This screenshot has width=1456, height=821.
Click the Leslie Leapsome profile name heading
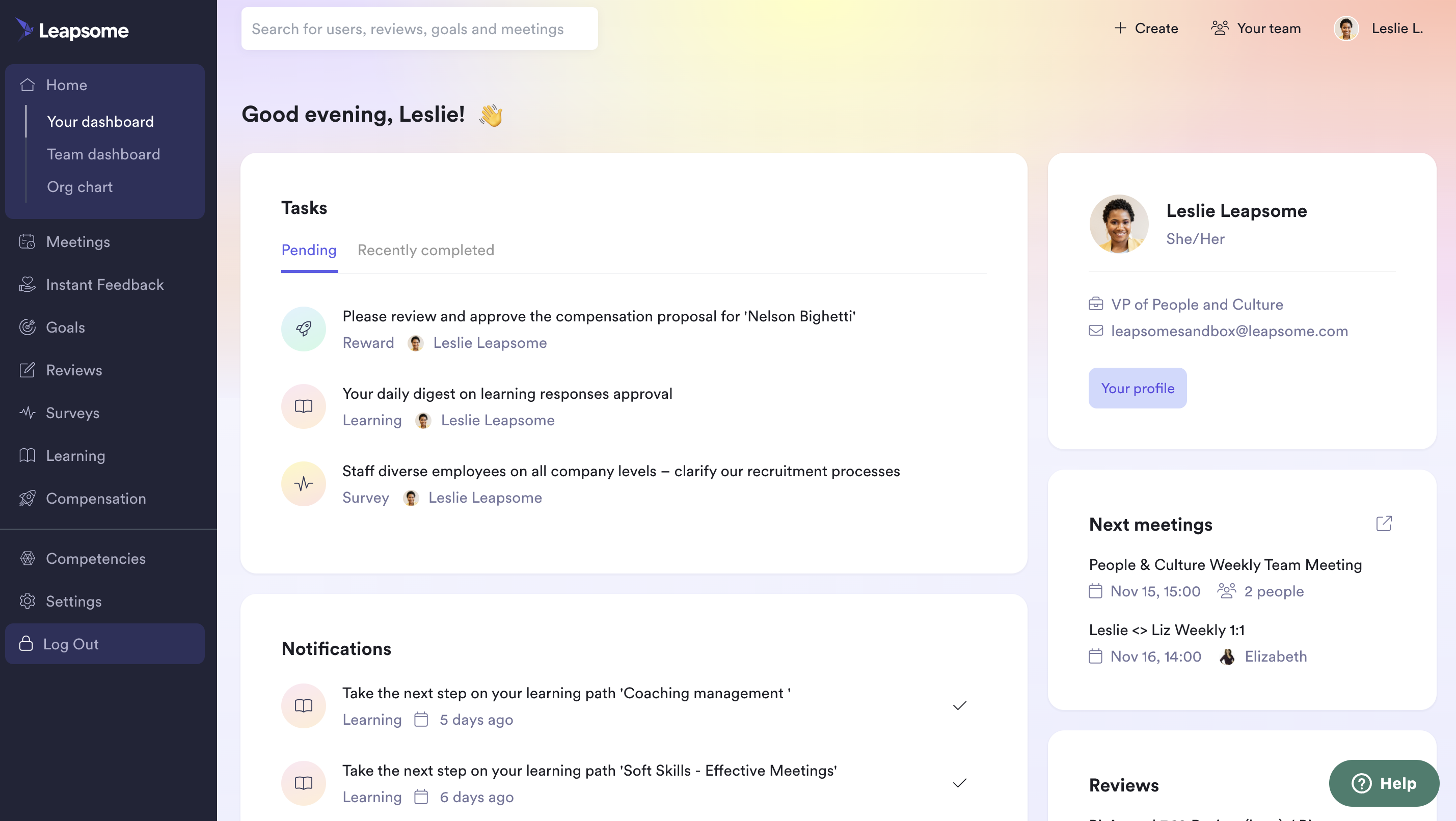tap(1237, 210)
